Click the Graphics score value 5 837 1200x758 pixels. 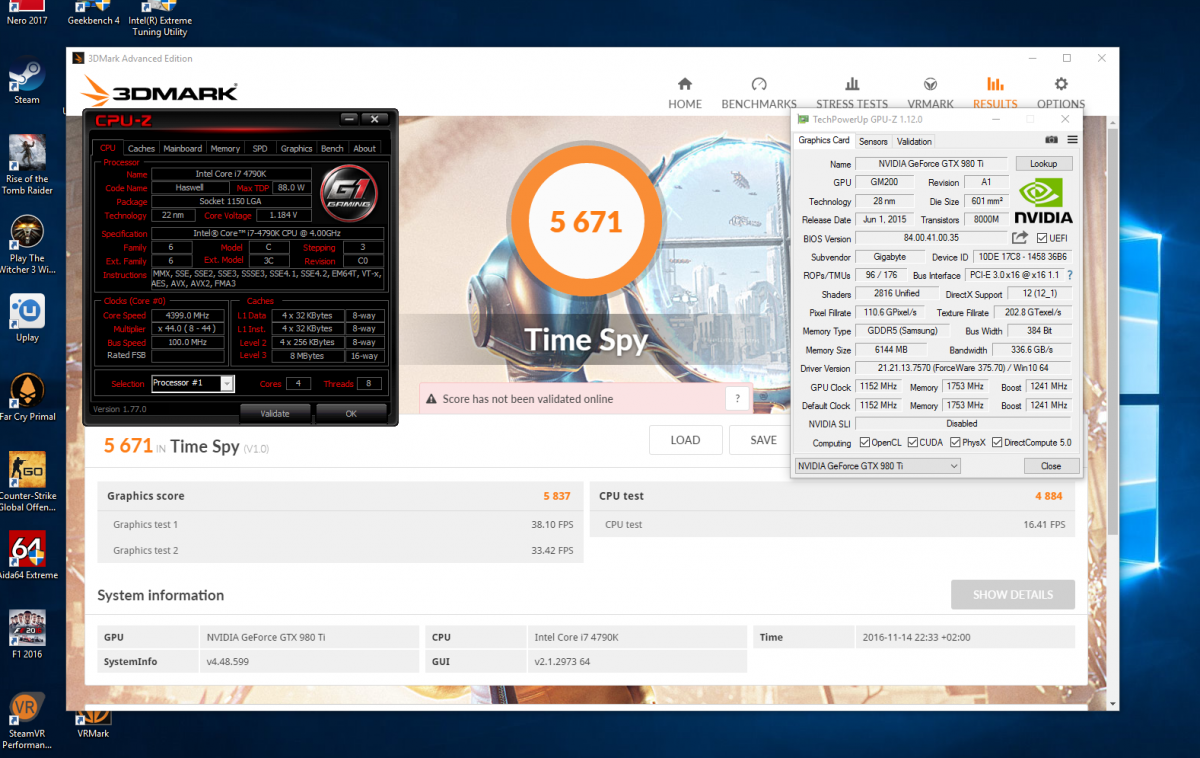557,496
